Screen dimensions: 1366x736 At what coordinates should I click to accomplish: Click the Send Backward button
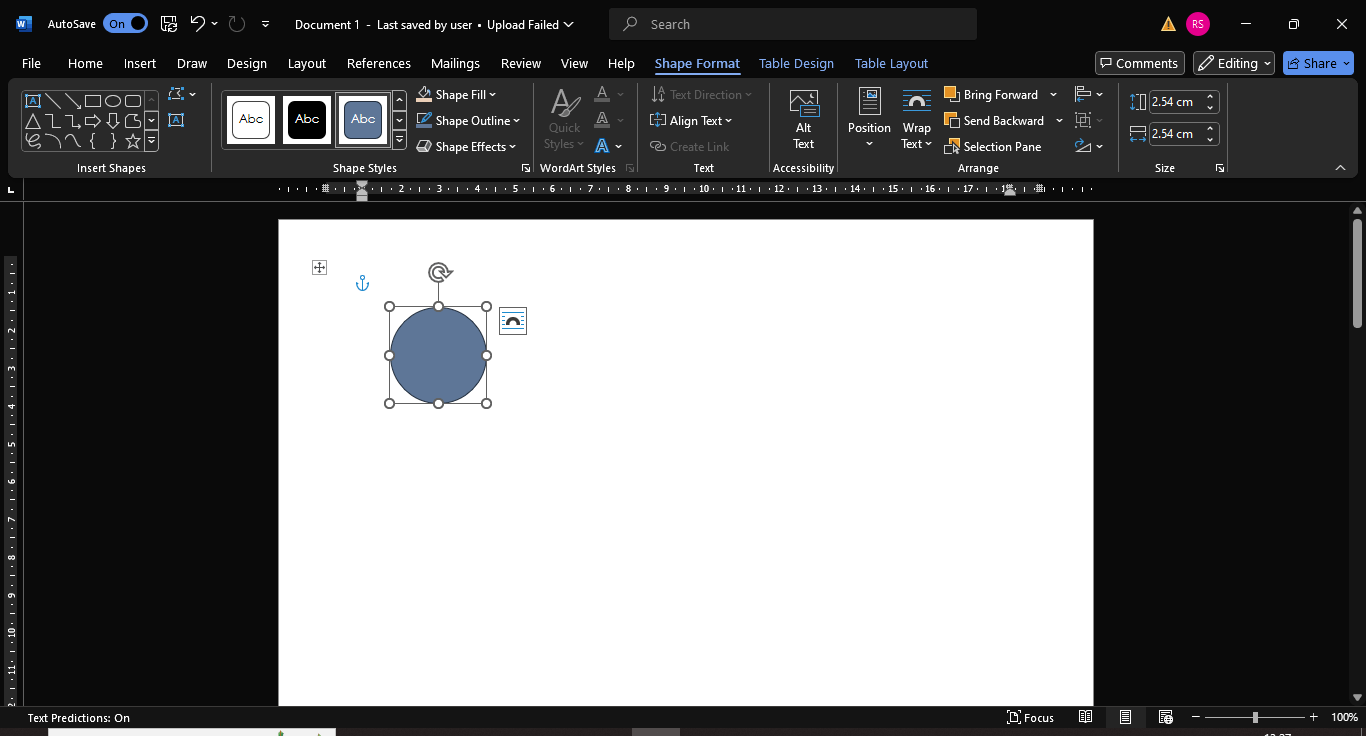coord(994,121)
